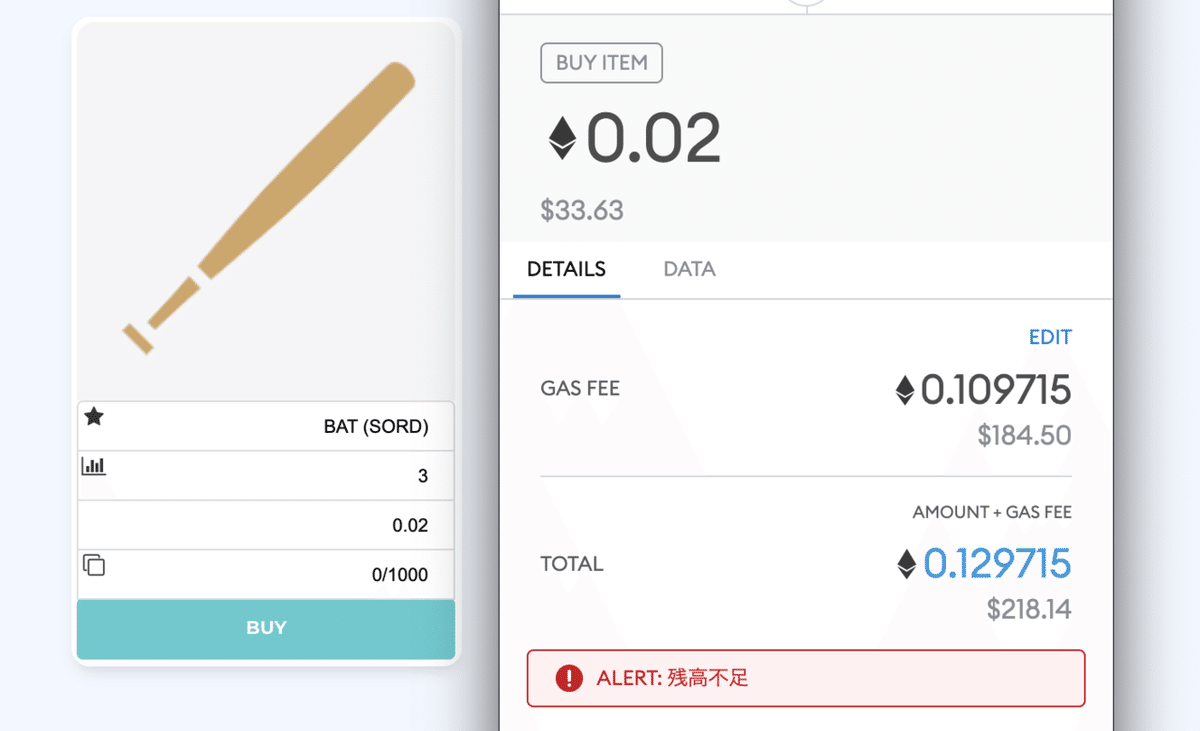Click the EDIT gas fee link
1200x731 pixels.
1050,337
